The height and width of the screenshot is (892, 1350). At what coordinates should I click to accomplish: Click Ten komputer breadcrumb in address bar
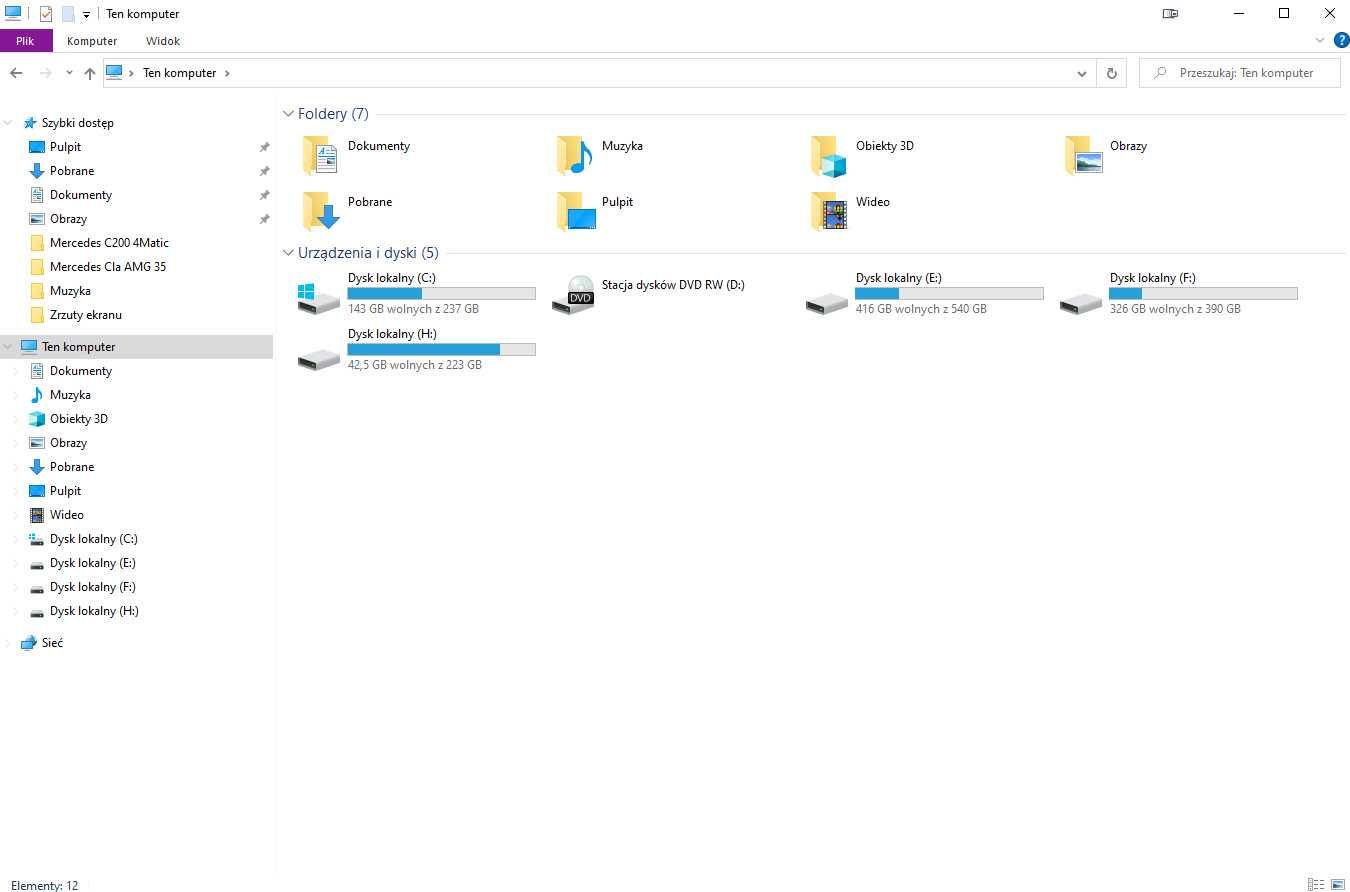point(180,73)
